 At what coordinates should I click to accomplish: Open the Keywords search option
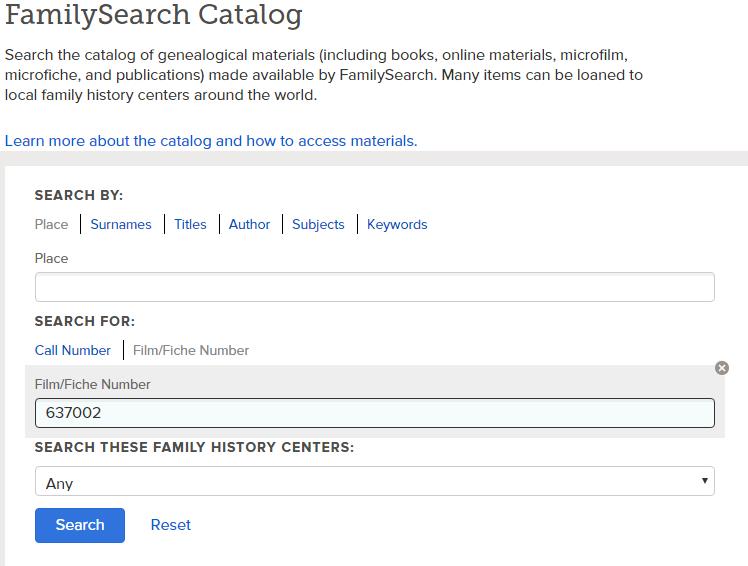click(397, 224)
